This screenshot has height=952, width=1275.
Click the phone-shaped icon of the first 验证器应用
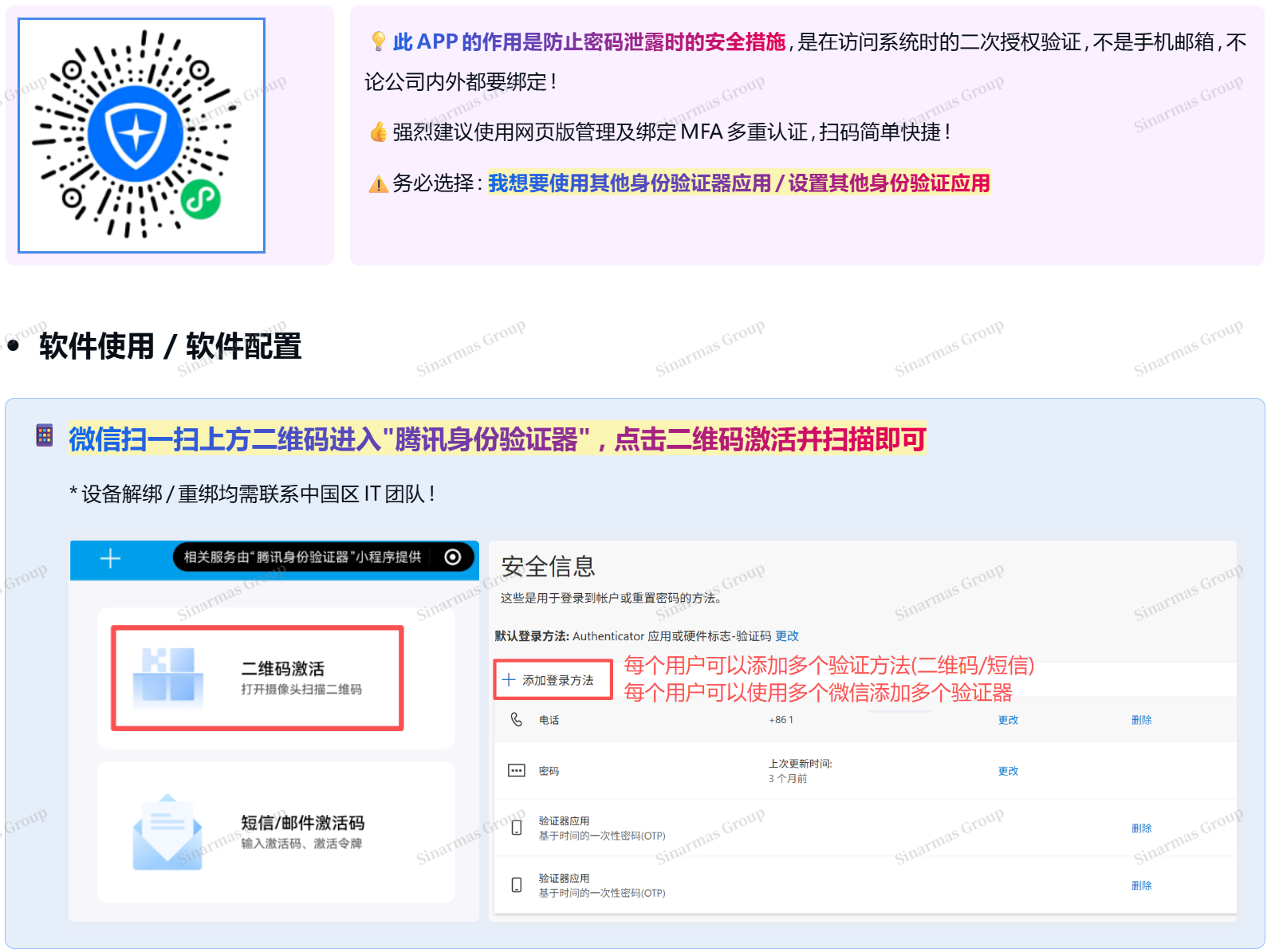click(x=517, y=828)
